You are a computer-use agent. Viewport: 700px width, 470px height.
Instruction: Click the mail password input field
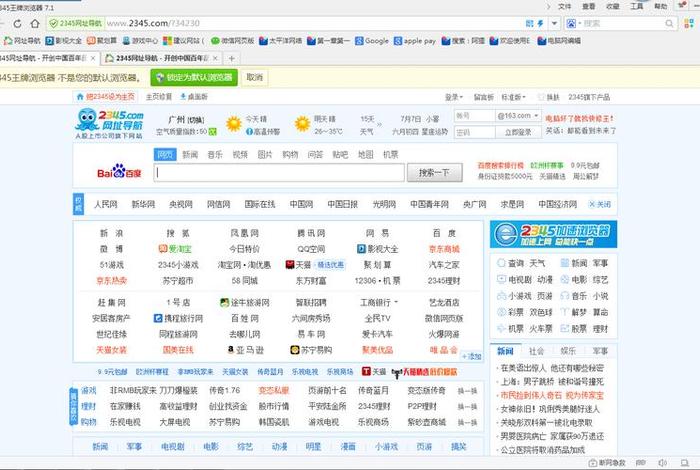pos(474,132)
